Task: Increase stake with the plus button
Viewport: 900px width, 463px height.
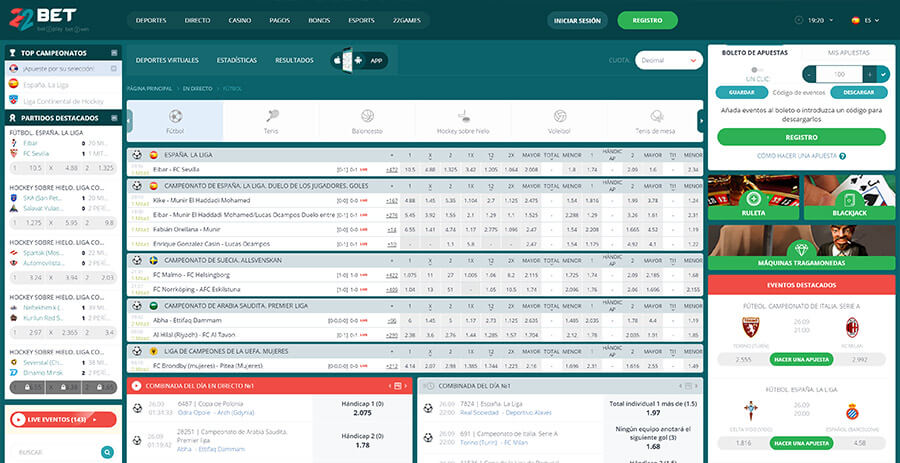Action: coord(870,74)
